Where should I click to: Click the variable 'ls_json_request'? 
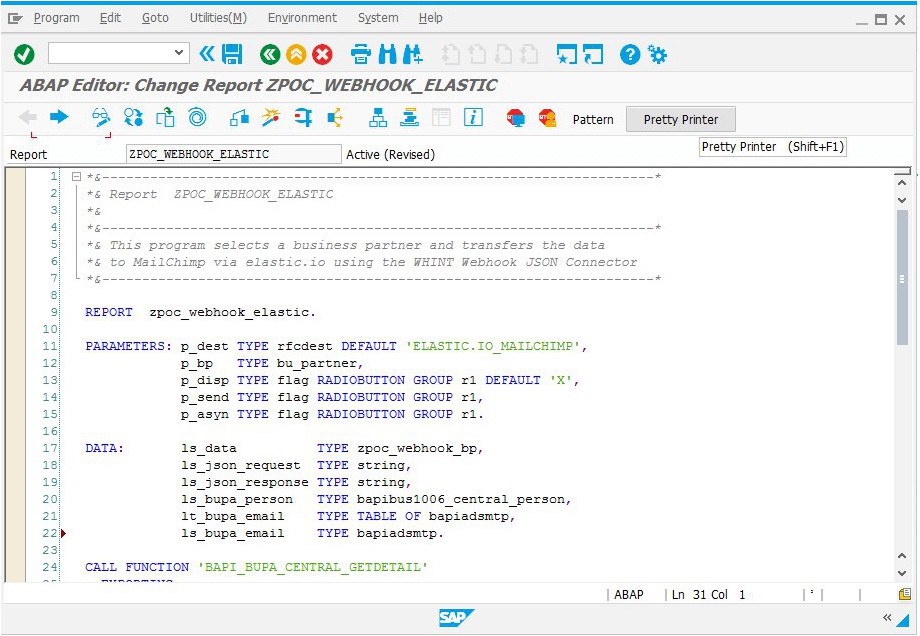[x=241, y=465]
